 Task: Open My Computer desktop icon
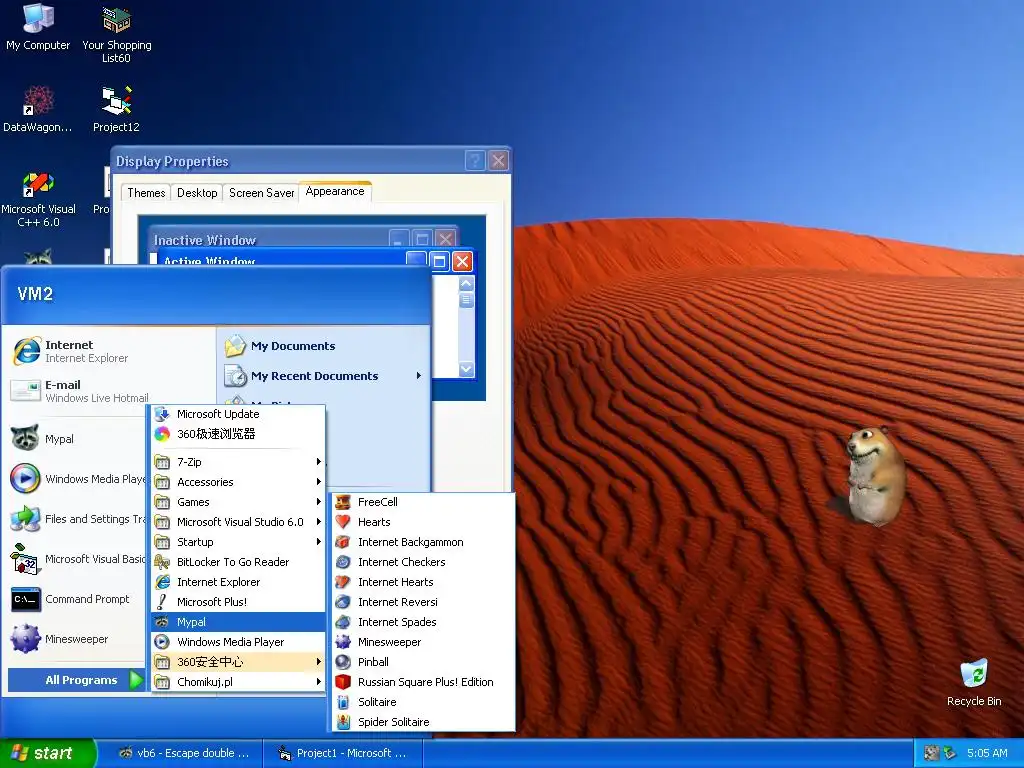coord(38,27)
